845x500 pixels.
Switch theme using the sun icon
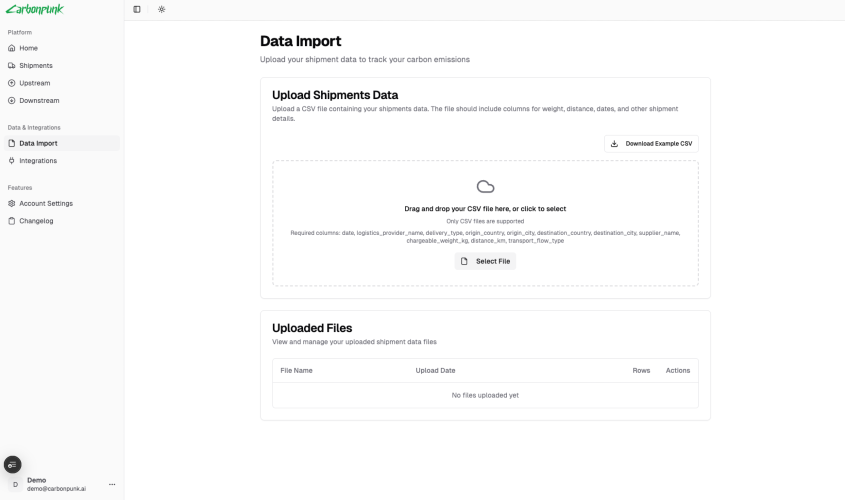[x=162, y=9]
